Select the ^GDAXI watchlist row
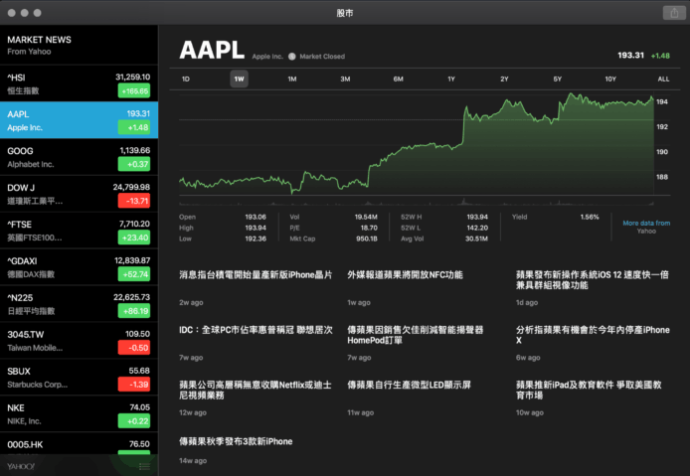Screen dimensions: 690x476 [79, 267]
